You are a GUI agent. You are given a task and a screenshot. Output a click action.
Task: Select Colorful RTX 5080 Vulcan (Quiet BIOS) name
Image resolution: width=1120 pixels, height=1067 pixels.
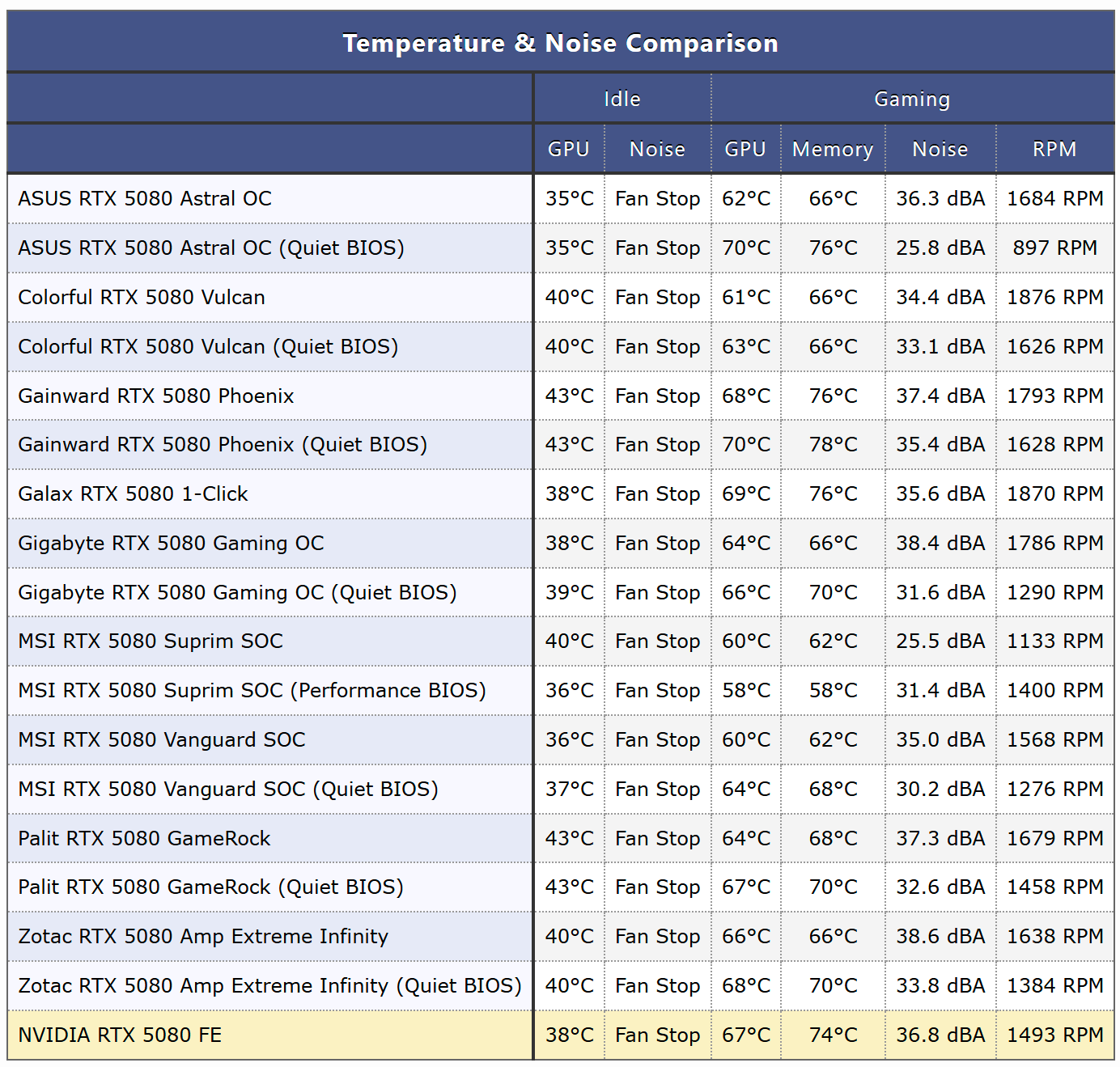point(208,346)
